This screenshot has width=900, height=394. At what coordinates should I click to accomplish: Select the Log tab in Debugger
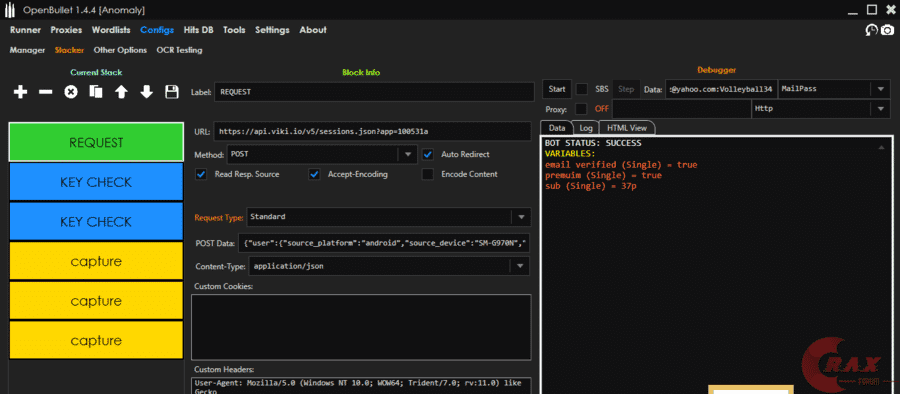tap(585, 128)
